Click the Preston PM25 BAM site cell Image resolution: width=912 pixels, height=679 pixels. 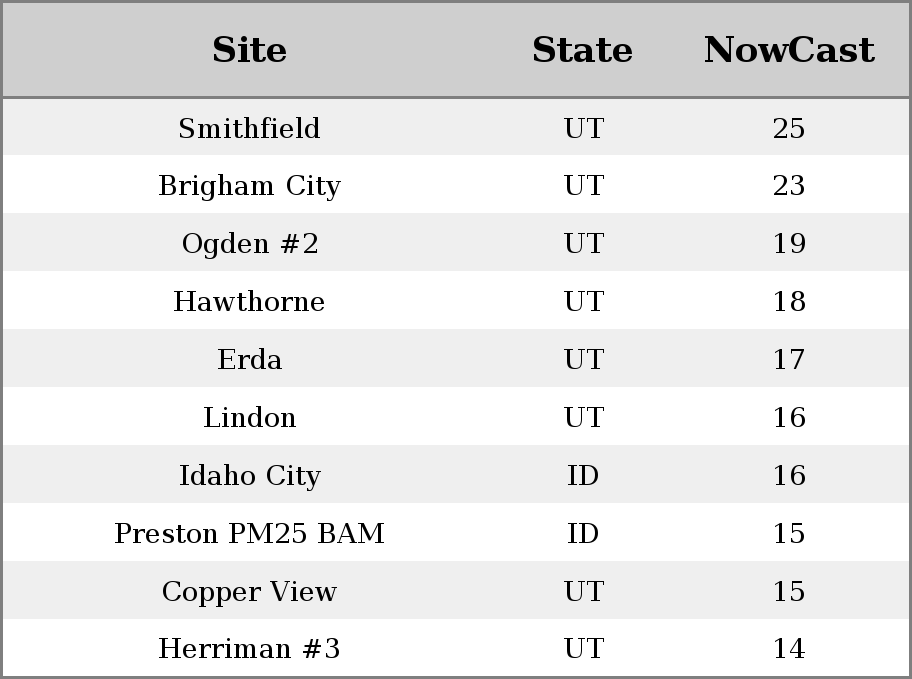point(249,534)
